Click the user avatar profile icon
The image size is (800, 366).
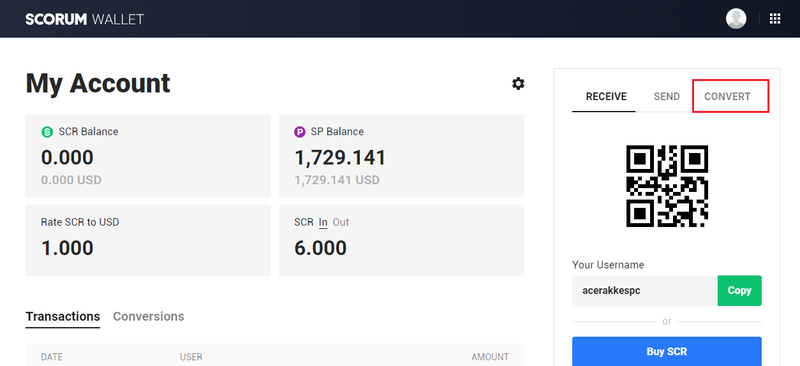point(736,19)
